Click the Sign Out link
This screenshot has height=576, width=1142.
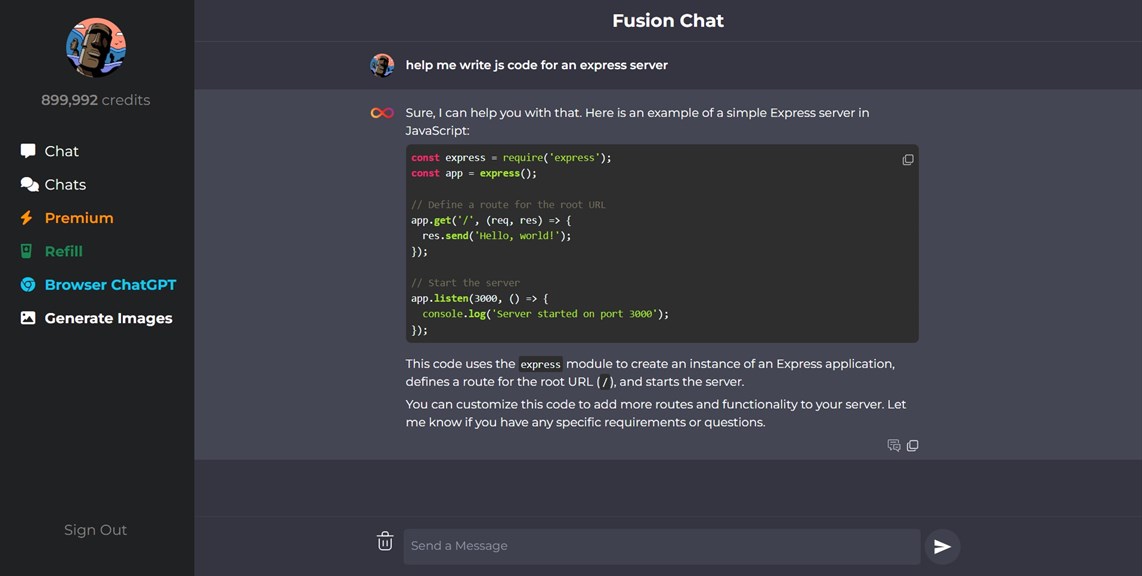[95, 530]
